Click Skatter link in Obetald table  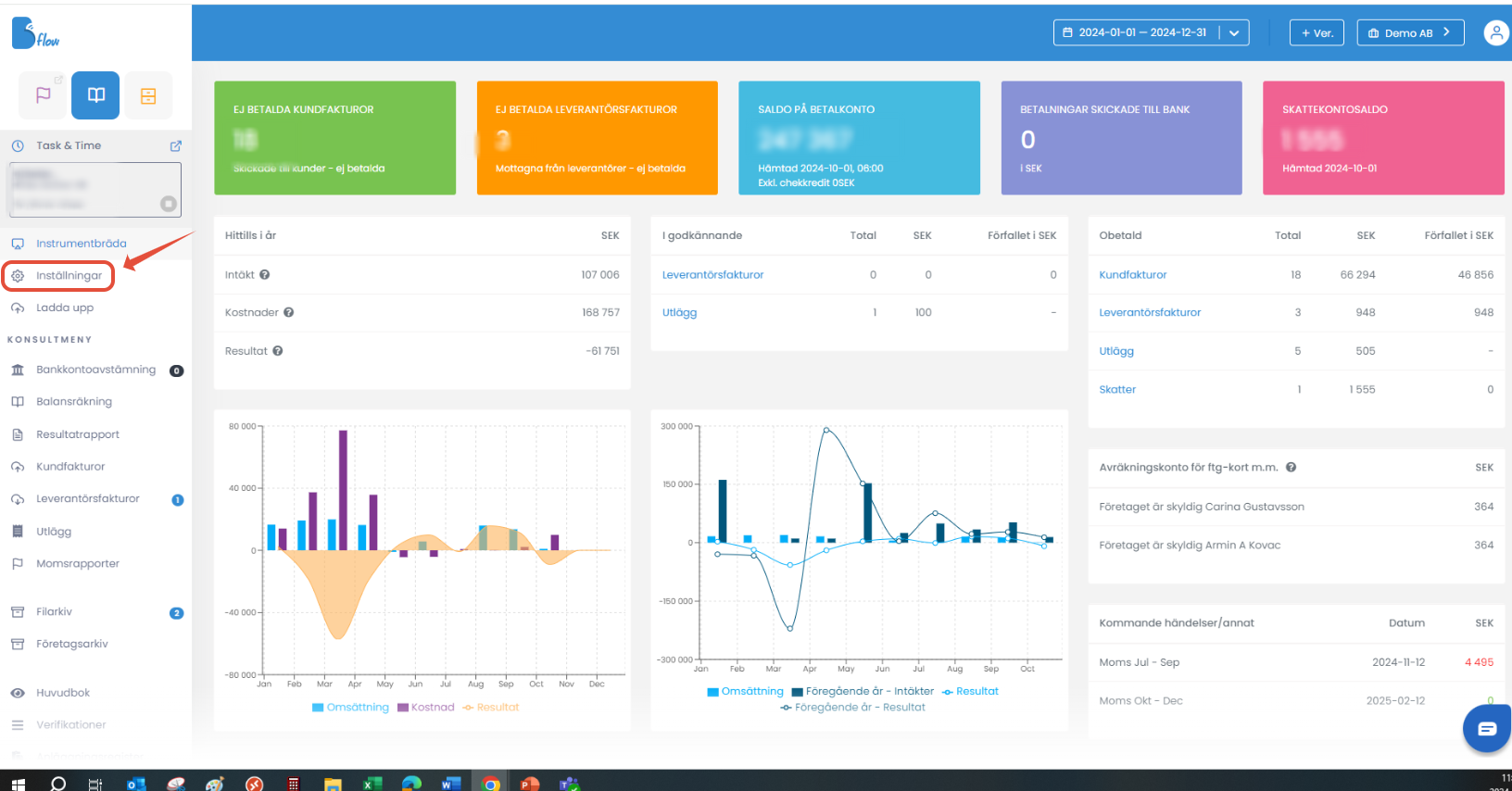coord(1117,390)
